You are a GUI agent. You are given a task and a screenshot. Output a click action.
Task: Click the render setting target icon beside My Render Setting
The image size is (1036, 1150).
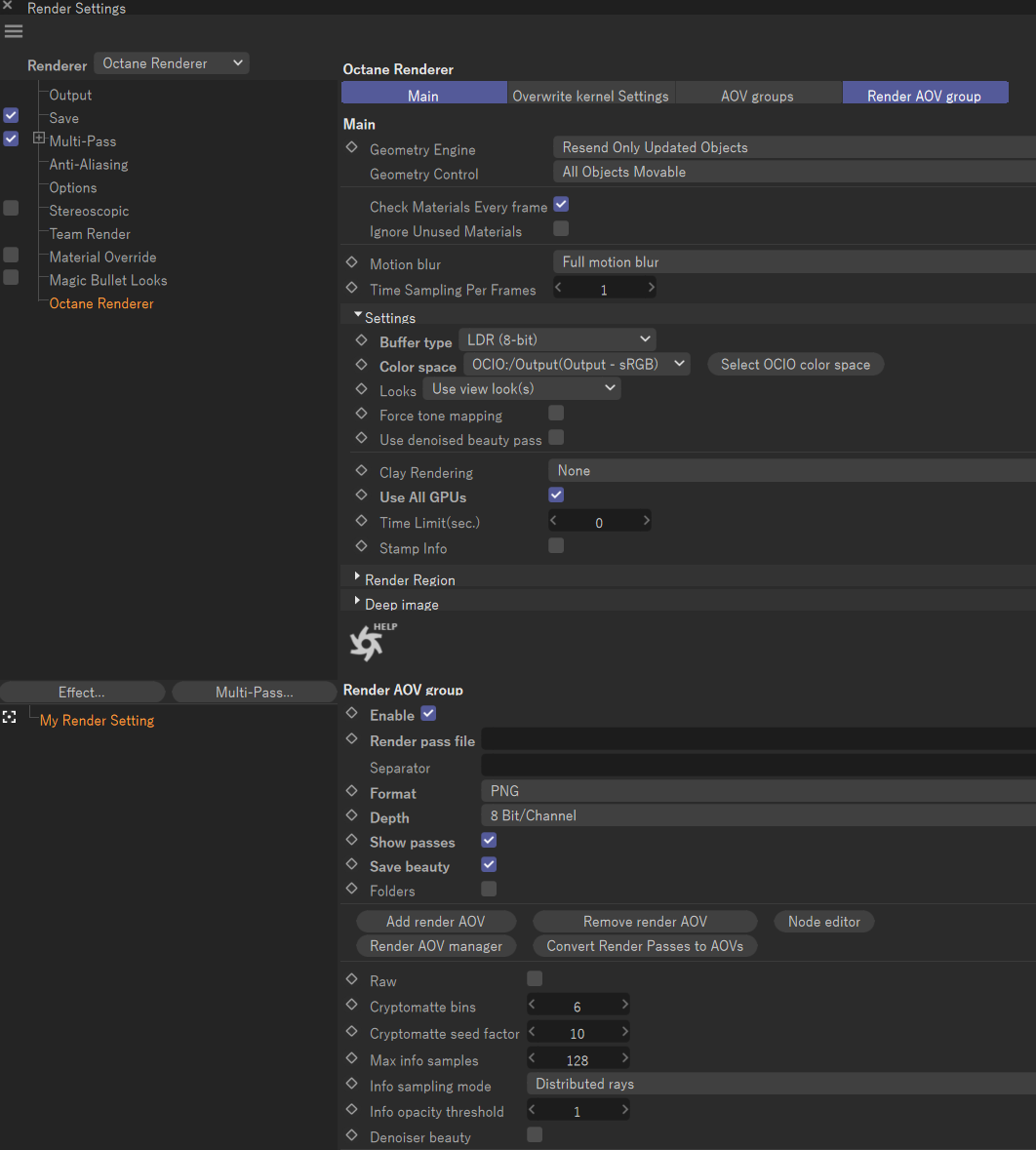click(x=10, y=717)
